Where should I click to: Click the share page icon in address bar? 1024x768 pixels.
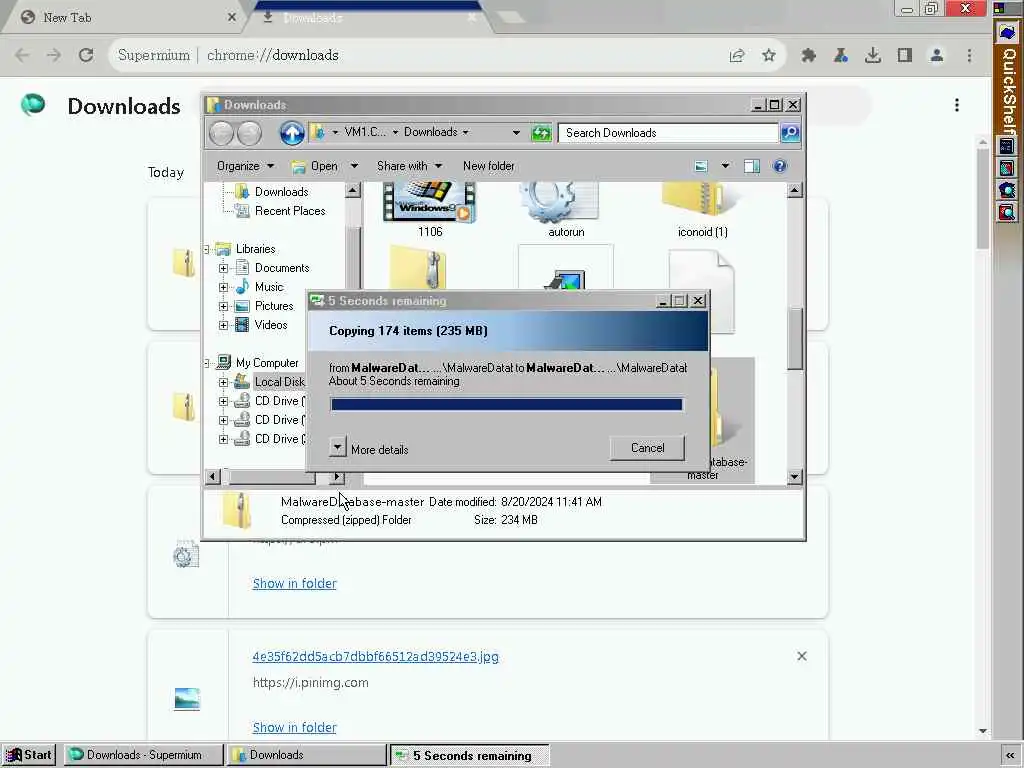click(737, 56)
